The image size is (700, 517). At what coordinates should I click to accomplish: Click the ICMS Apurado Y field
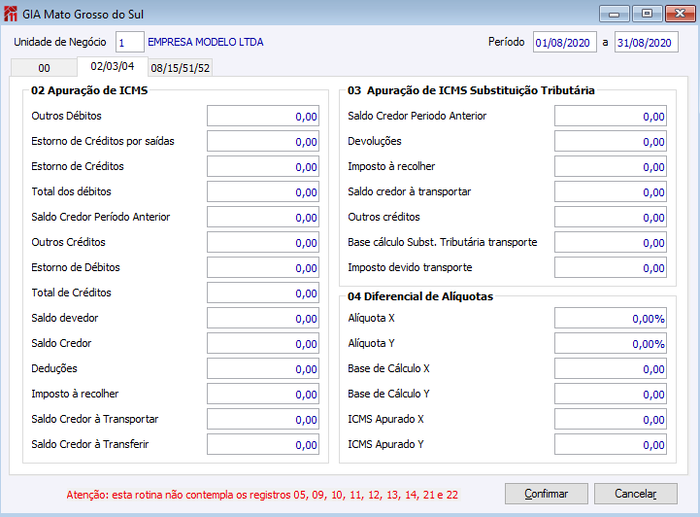(610, 445)
